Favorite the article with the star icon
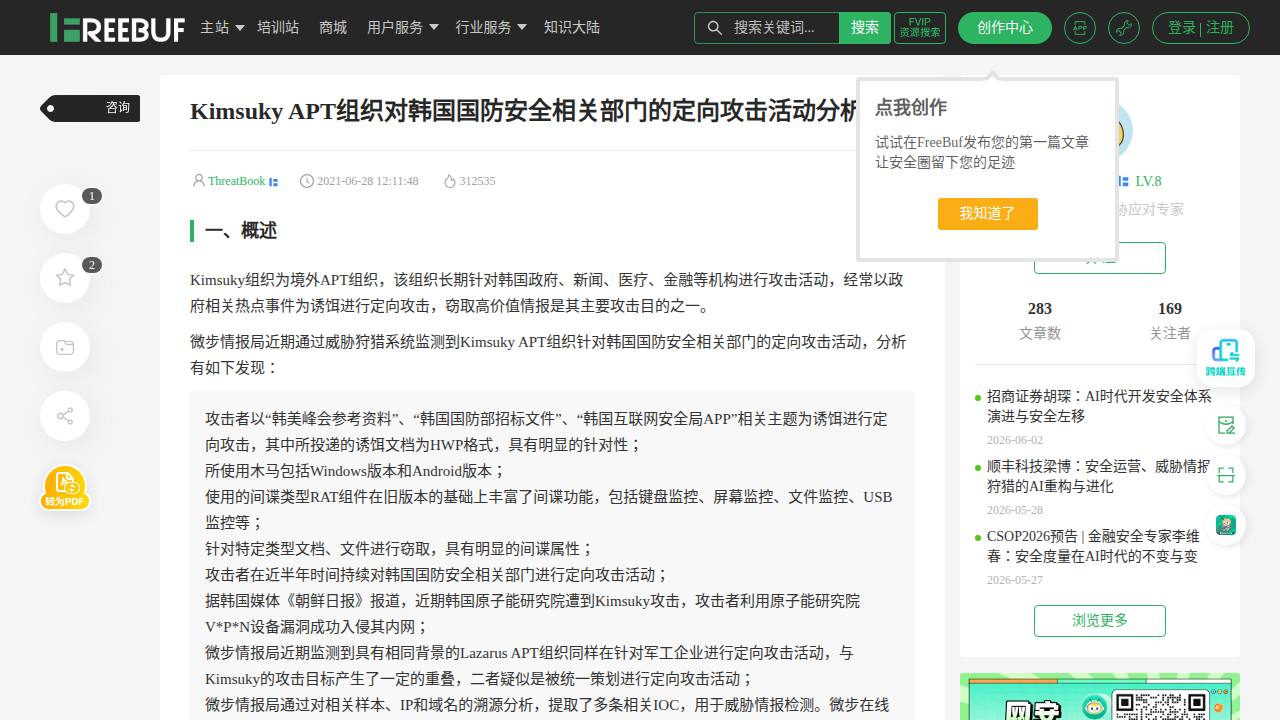Screen dimensions: 1280x720 pyautogui.click(x=65, y=277)
